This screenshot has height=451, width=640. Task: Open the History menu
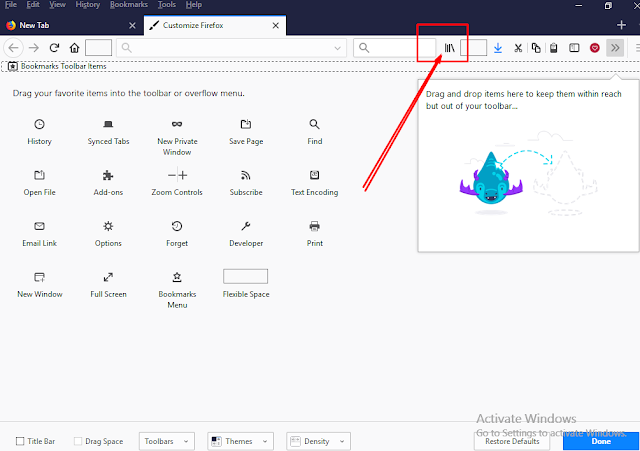pyautogui.click(x=87, y=4)
